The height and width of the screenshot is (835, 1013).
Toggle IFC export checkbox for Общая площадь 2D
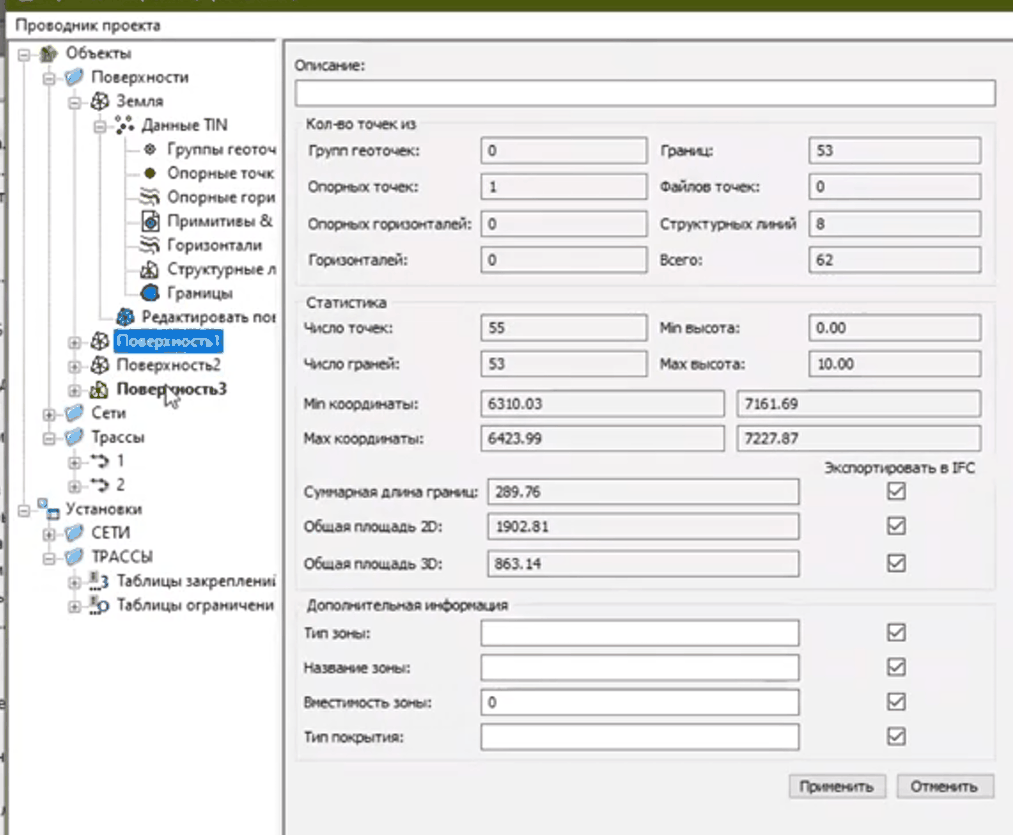pyautogui.click(x=896, y=526)
